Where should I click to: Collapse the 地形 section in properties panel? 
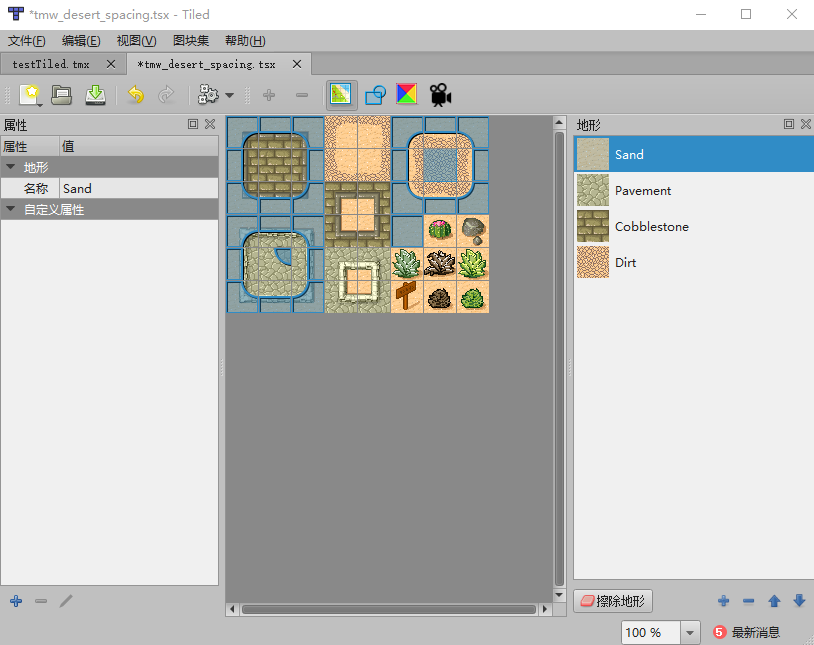pos(12,167)
